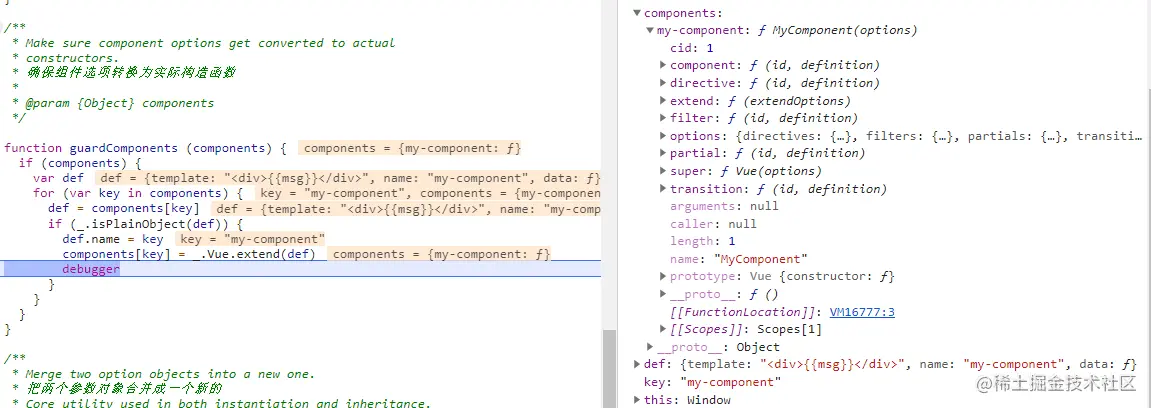The width and height of the screenshot is (1151, 408).
Task: Expand the component: f (id, definition) property
Action: tap(664, 65)
